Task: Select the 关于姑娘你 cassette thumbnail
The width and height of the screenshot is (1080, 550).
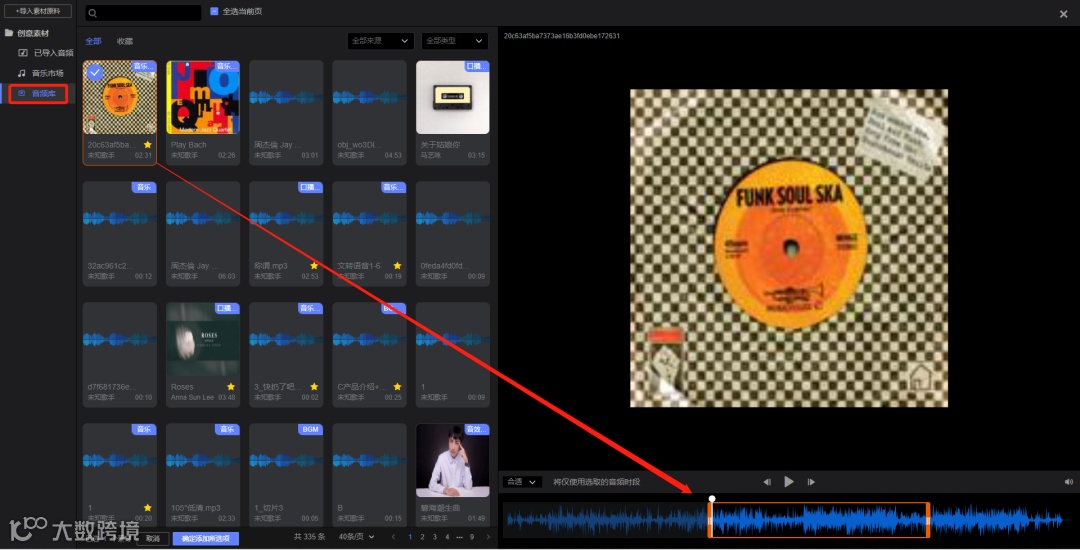Action: tap(453, 97)
